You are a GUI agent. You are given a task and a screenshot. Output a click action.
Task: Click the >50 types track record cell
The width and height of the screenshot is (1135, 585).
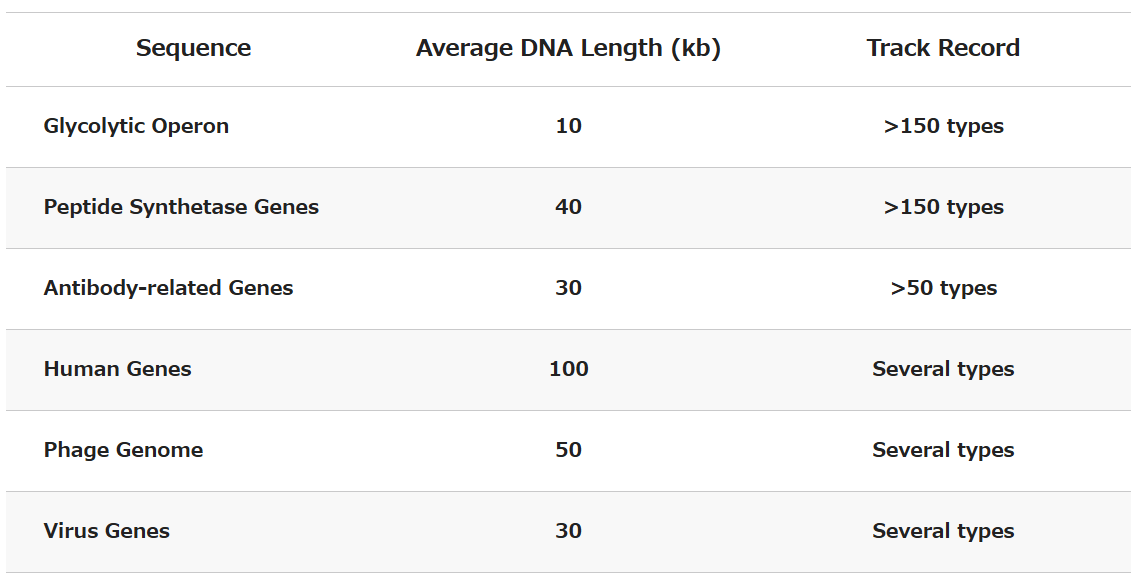click(943, 288)
